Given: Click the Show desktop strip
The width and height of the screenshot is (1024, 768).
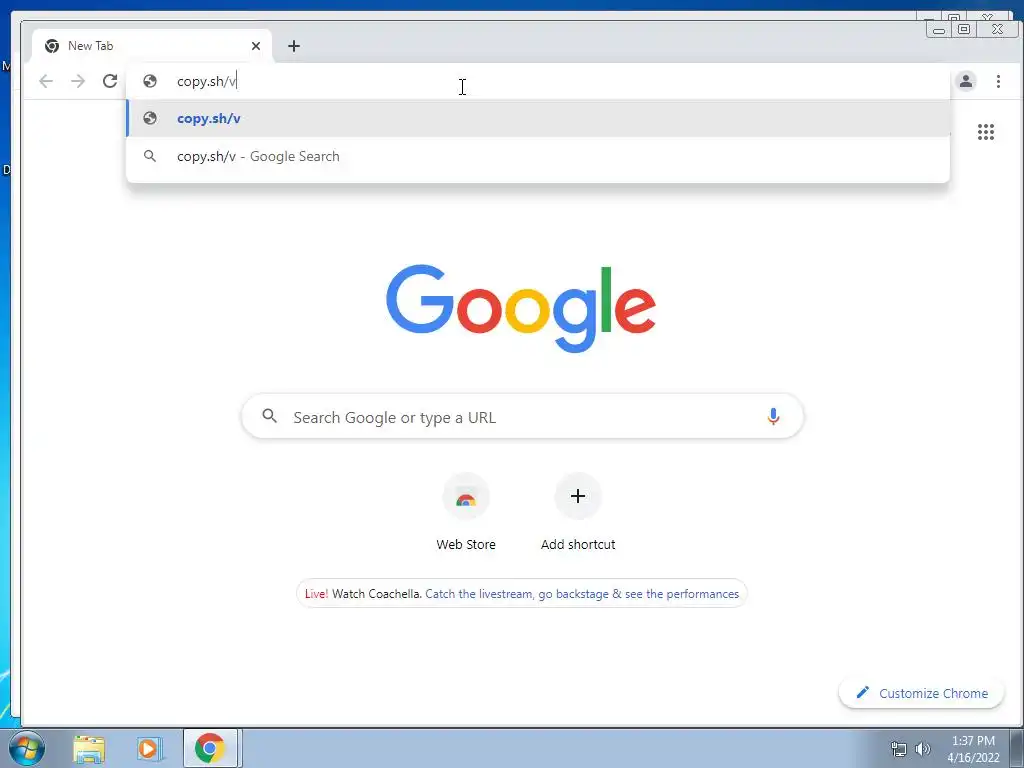Looking at the screenshot, I should pyautogui.click(x=1017, y=748).
